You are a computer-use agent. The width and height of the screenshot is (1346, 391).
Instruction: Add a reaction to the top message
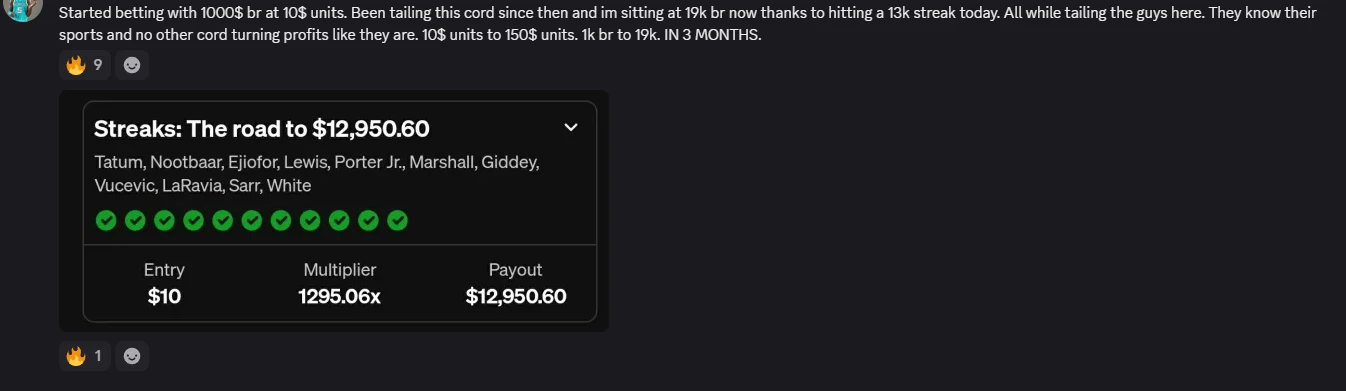tap(132, 65)
